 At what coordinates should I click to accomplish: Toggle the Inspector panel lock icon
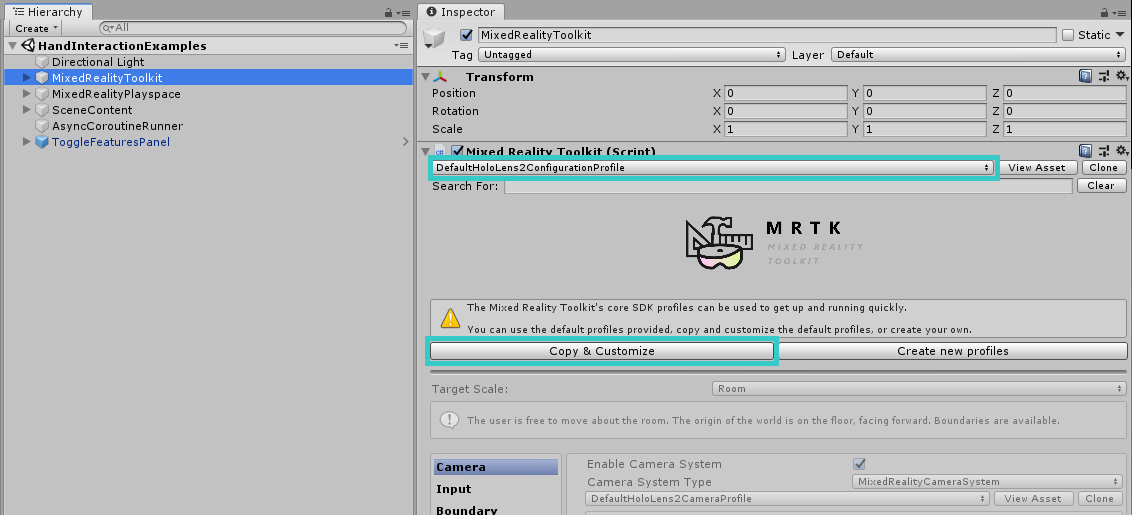click(x=1103, y=12)
